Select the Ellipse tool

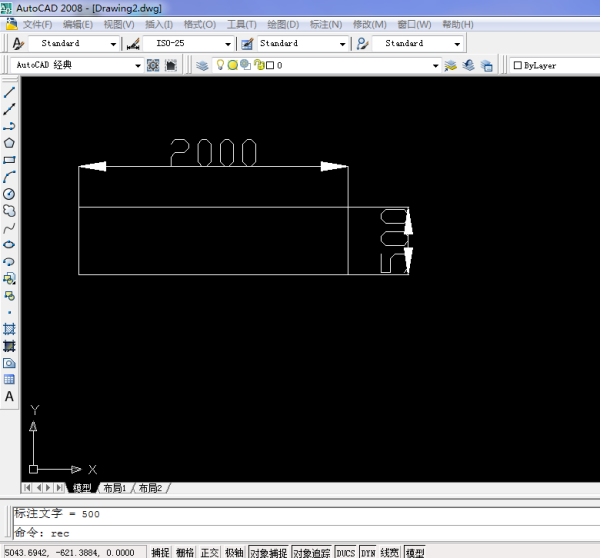tap(9, 245)
